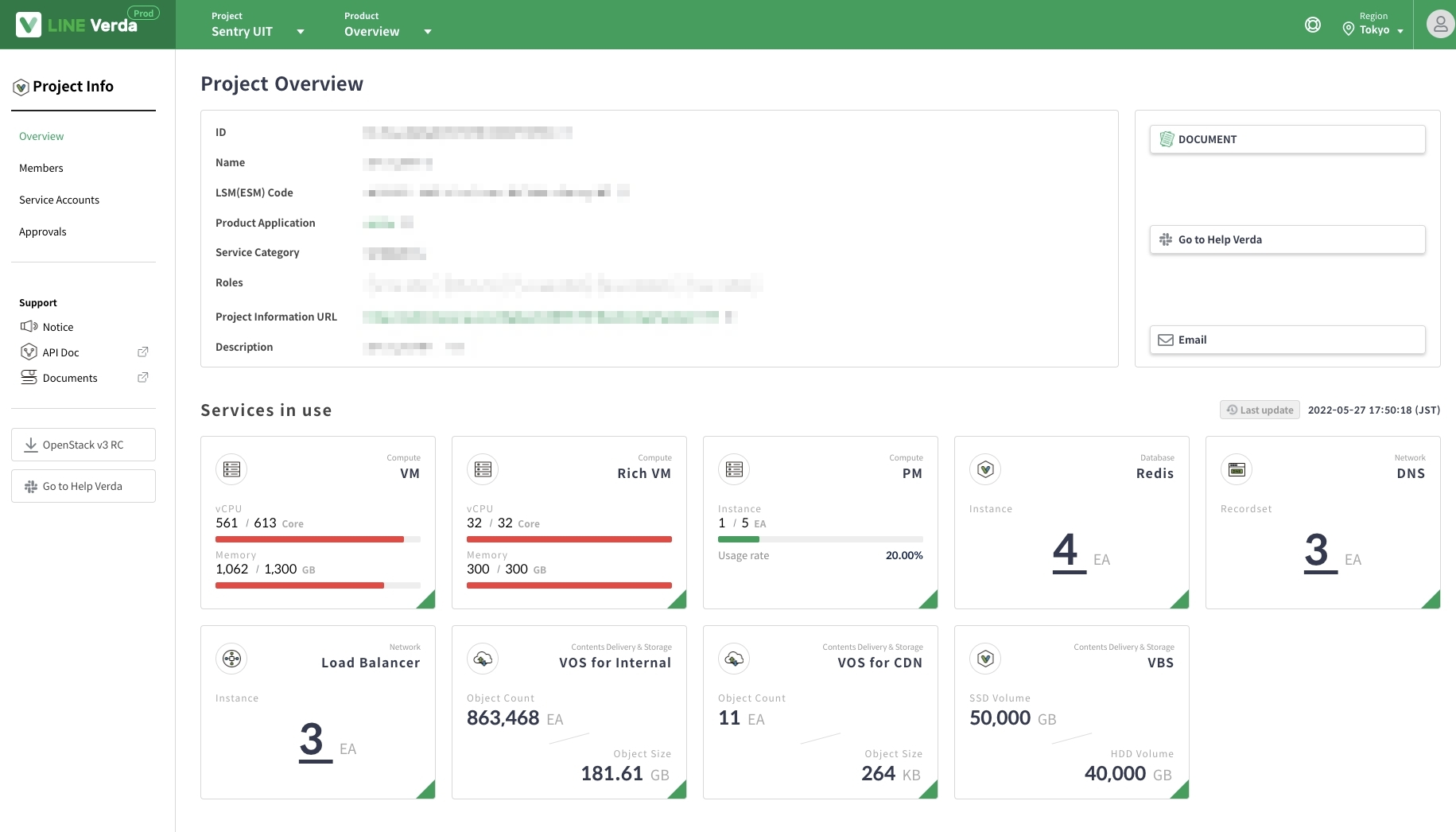Go to Members in the sidebar
Image resolution: width=1456 pixels, height=832 pixels.
point(41,168)
